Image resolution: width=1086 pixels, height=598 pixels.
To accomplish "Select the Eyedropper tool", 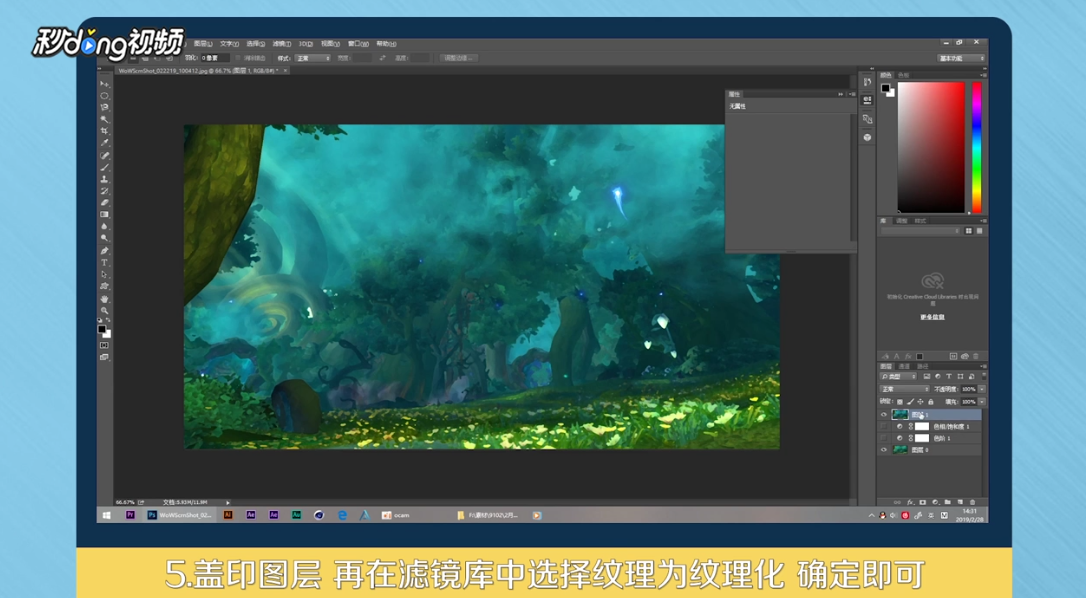I will click(105, 143).
